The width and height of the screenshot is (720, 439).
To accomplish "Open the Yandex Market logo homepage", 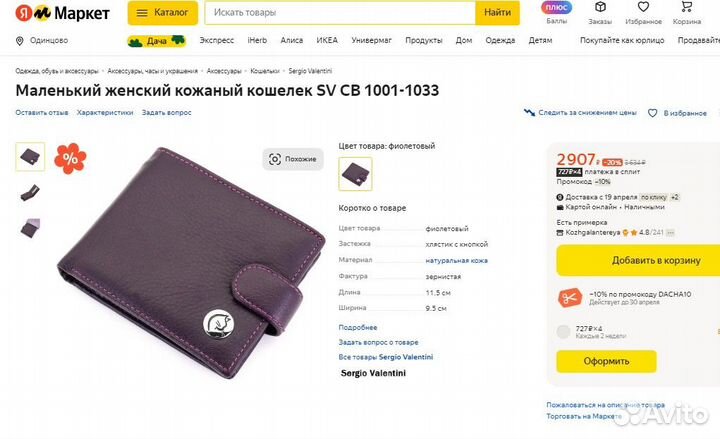I will (62, 13).
